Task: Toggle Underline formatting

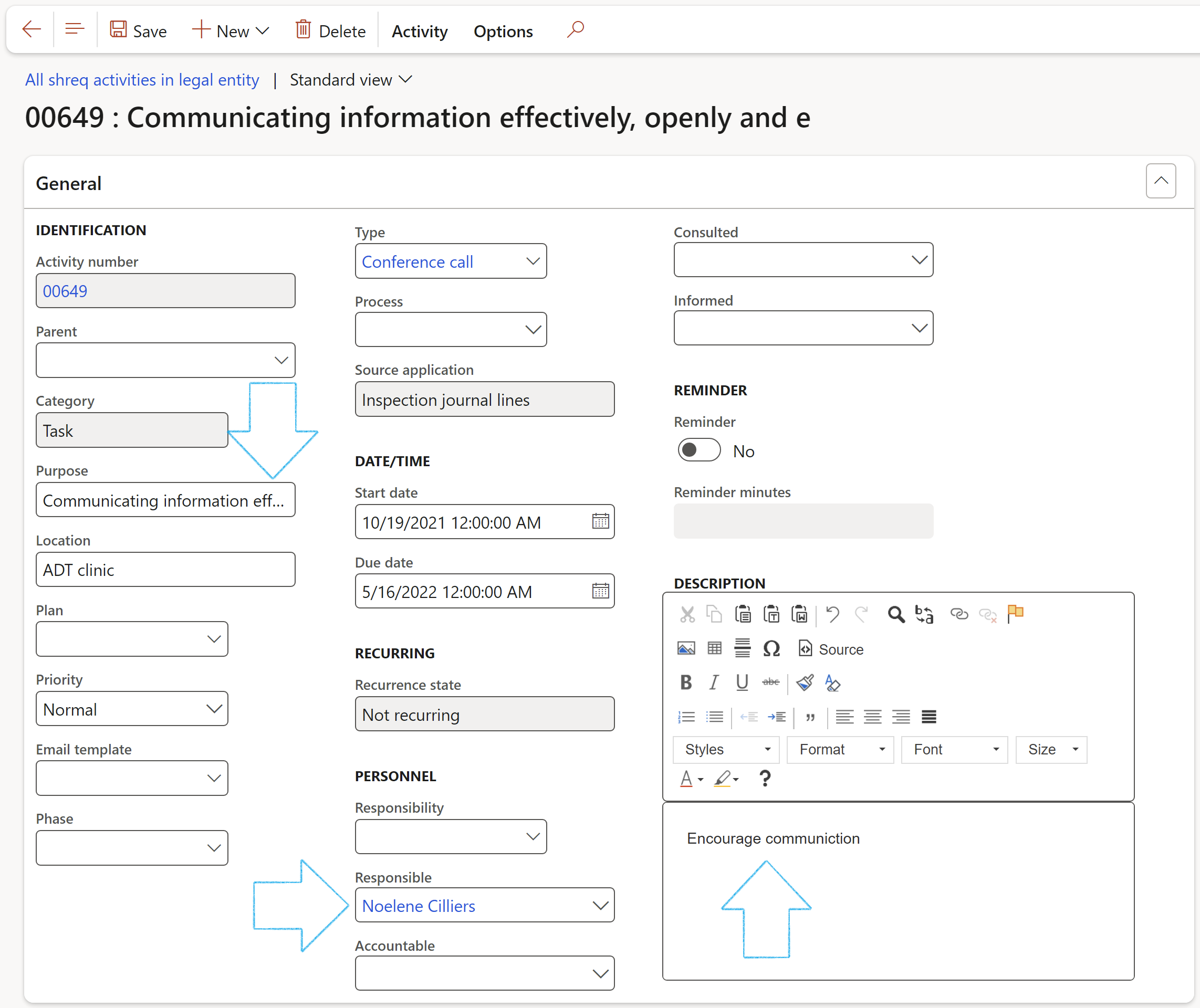Action: point(742,682)
